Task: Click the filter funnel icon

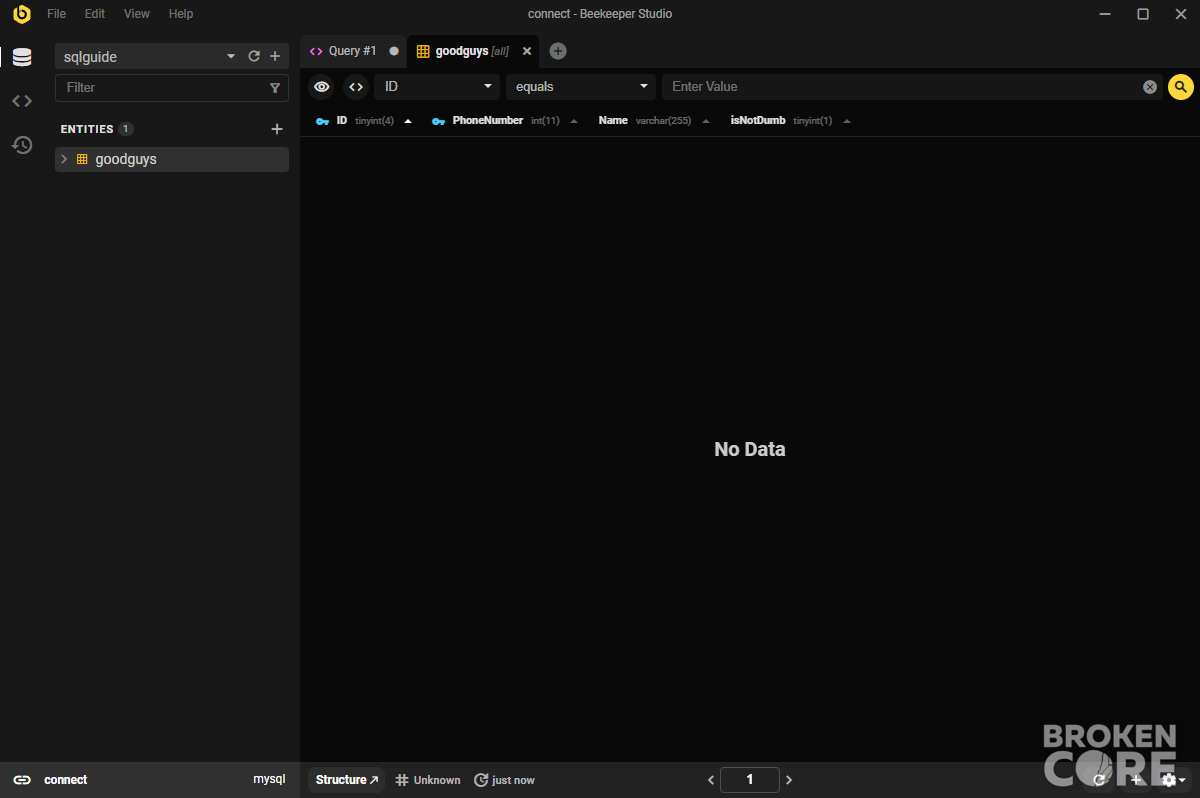Action: (275, 88)
